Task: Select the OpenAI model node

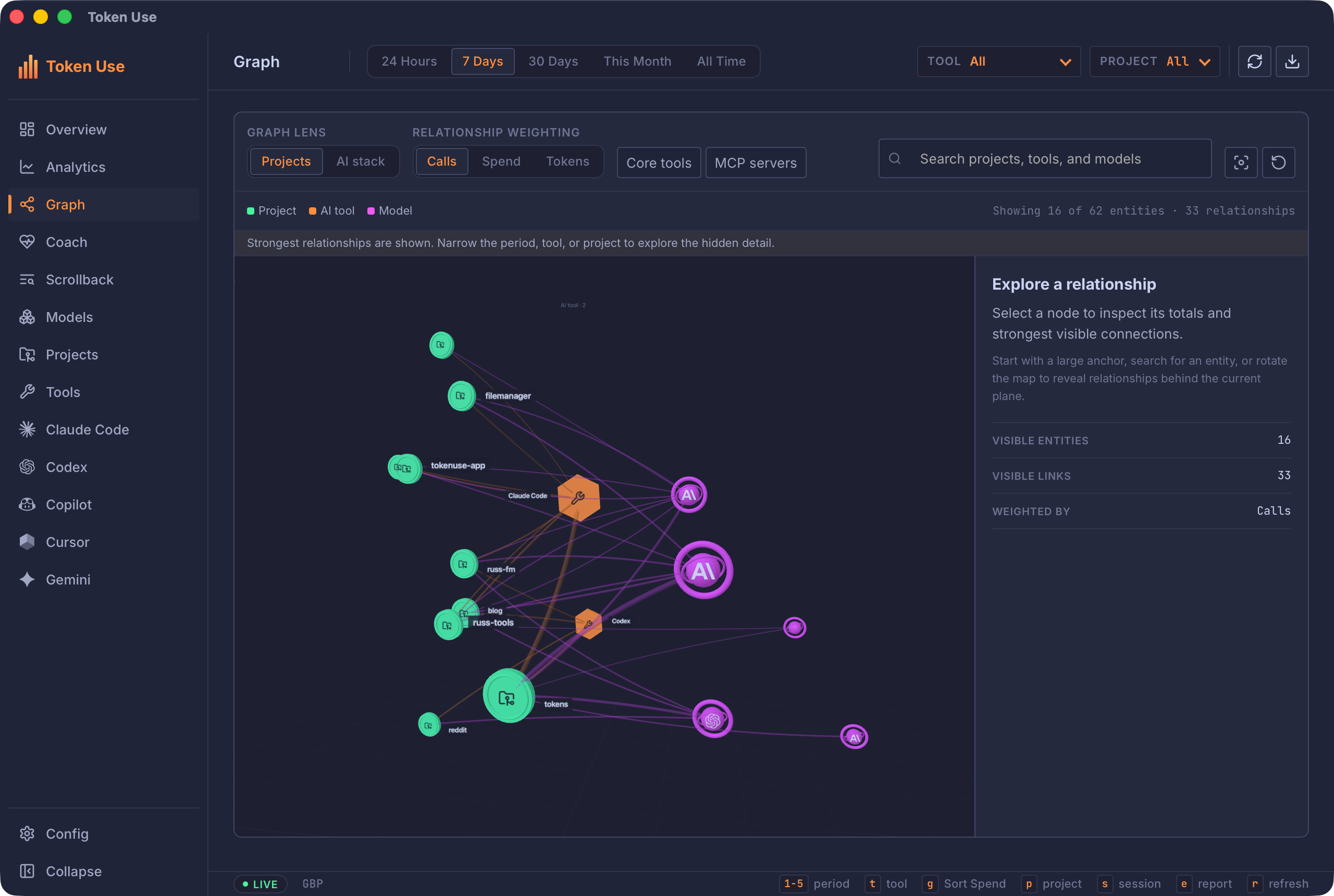Action: (x=712, y=719)
